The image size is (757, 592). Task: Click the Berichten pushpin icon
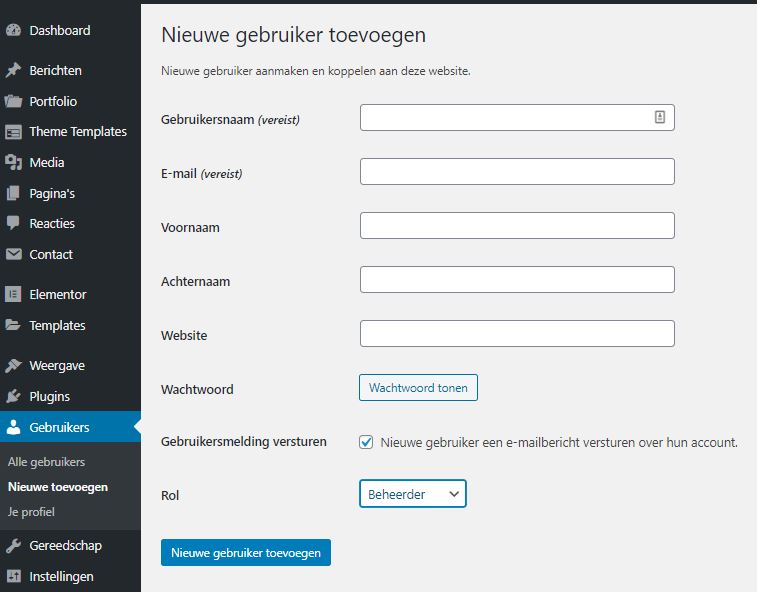tap(13, 71)
